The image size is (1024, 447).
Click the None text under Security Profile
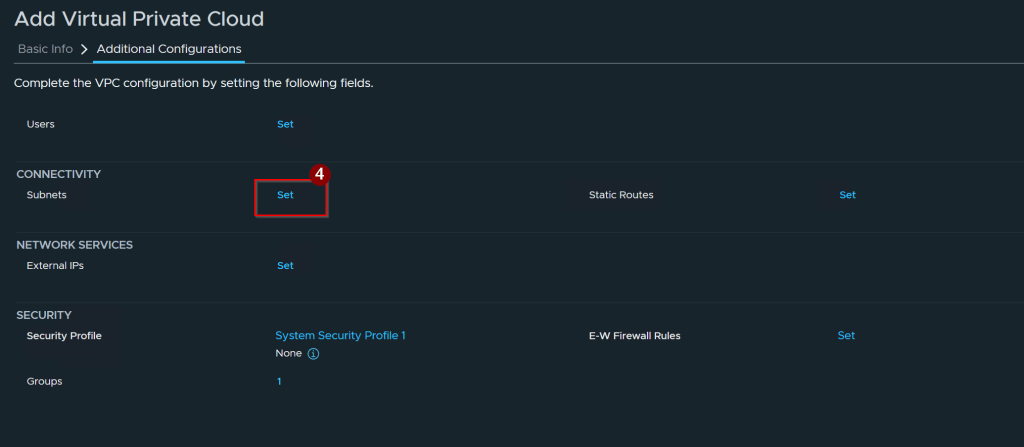(289, 353)
